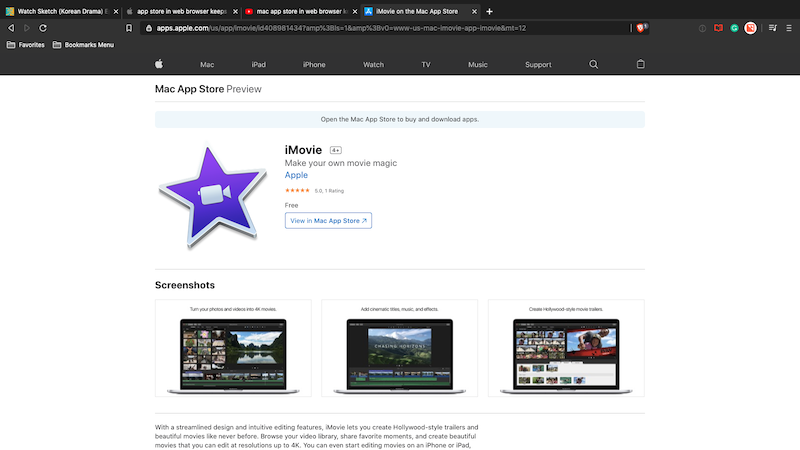Open the playlist queue icon
800x450 pixels.
click(x=772, y=28)
